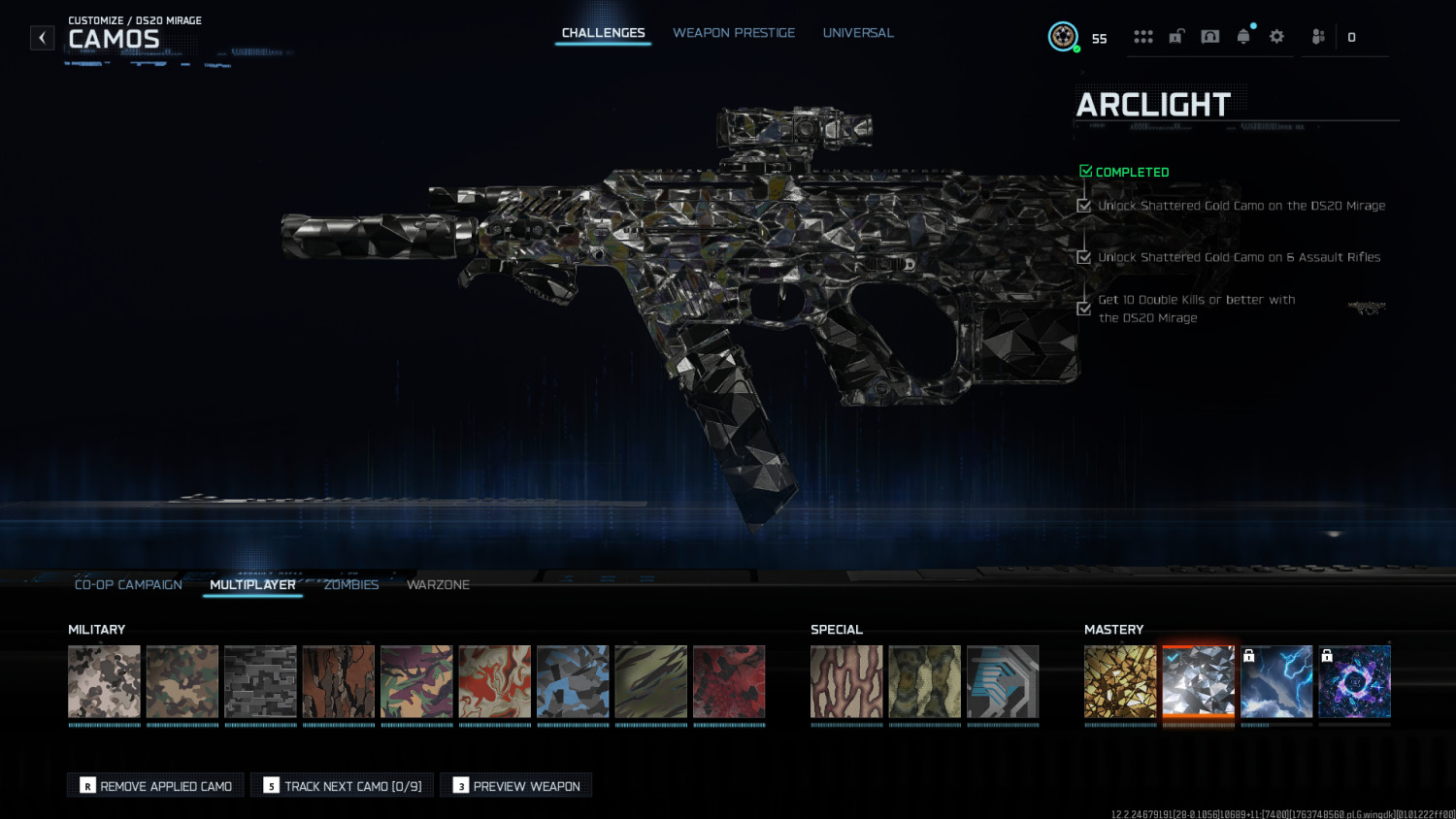Click the SPECIAL section heading
Screen dimensions: 1456x819
click(837, 630)
